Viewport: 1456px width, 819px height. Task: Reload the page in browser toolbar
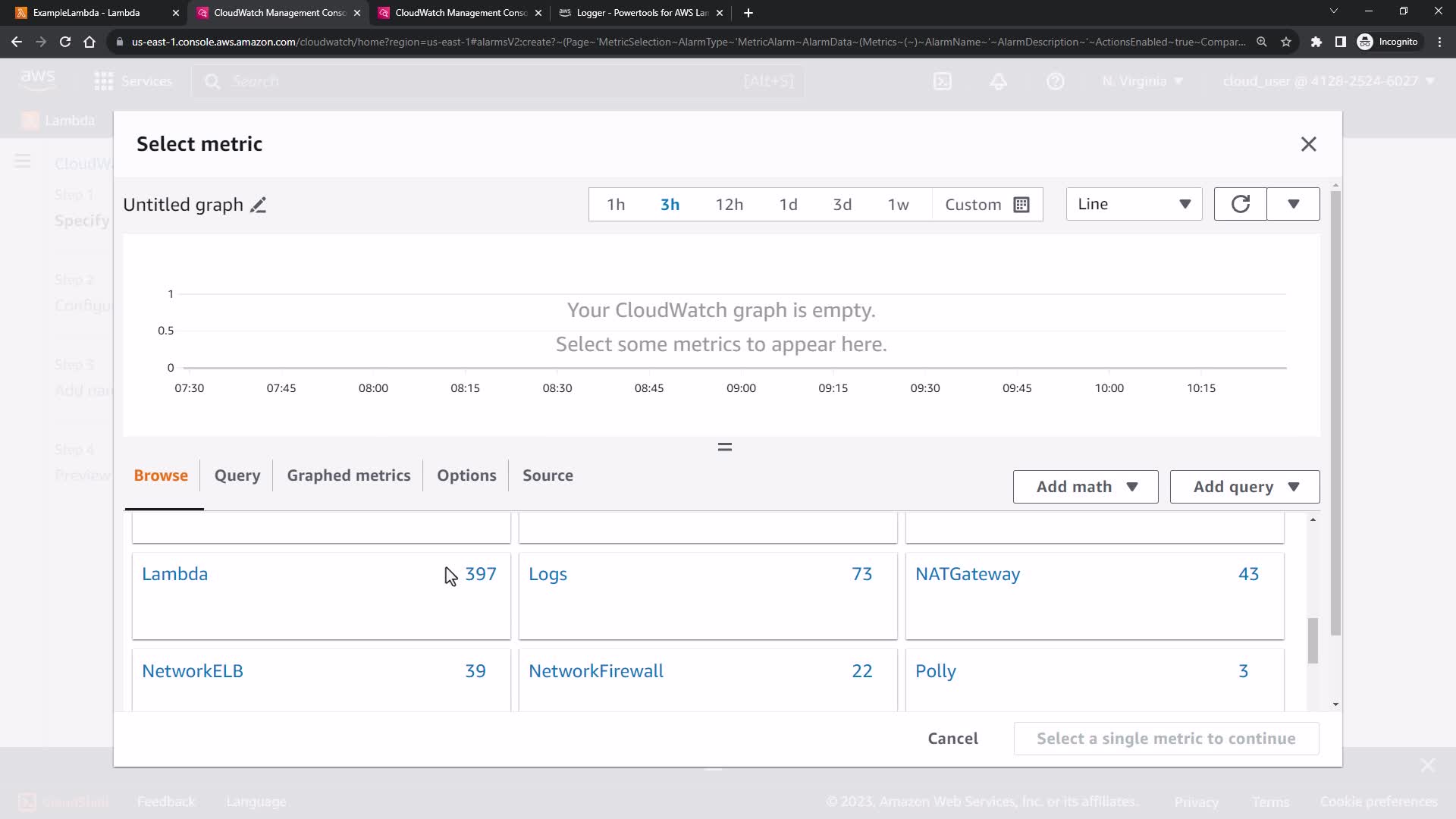tap(65, 42)
